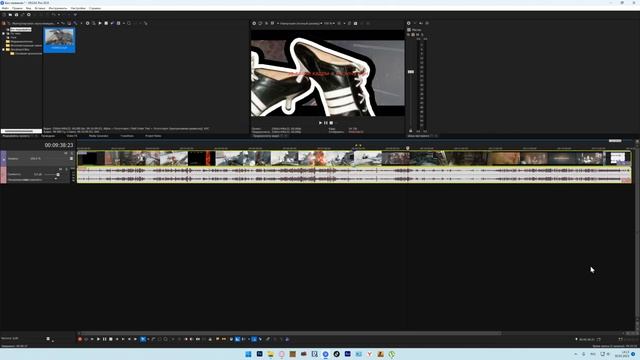The width and height of the screenshot is (640, 360).
Task: Click the Save project icon in main toolbar
Action: pyautogui.click(x=16, y=15)
